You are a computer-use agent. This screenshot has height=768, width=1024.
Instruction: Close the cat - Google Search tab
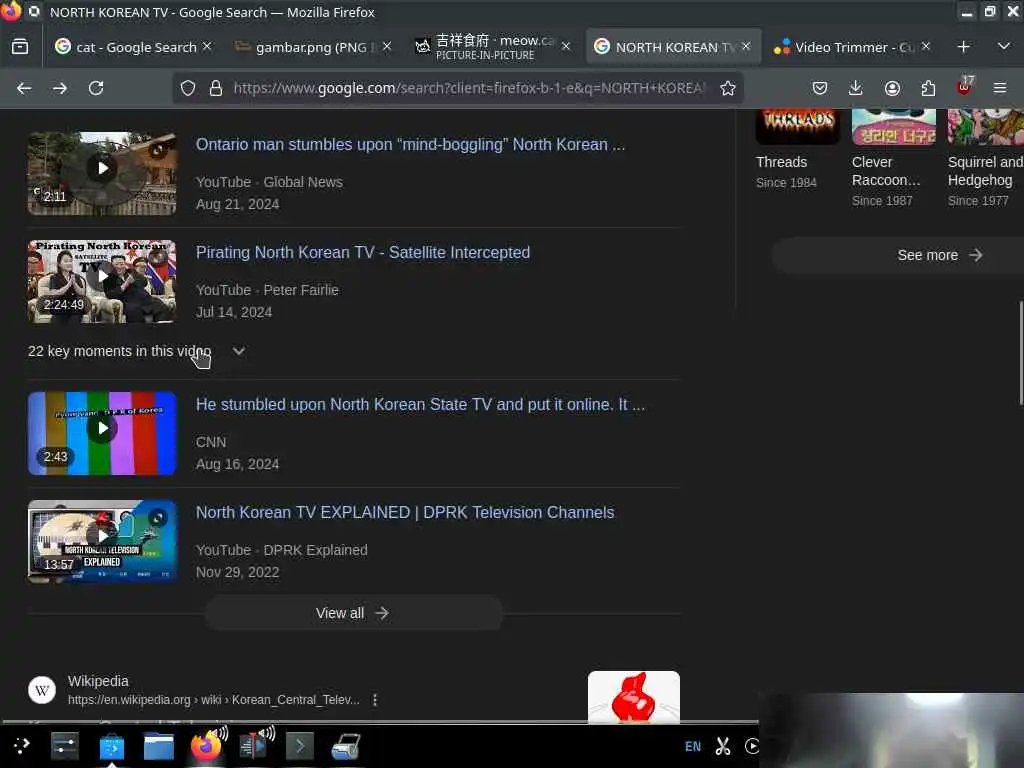[207, 46]
